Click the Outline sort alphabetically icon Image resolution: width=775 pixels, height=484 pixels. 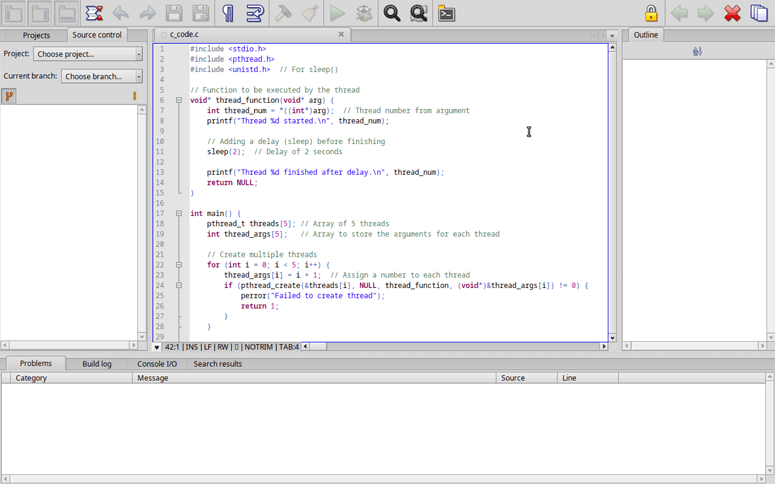tap(697, 51)
